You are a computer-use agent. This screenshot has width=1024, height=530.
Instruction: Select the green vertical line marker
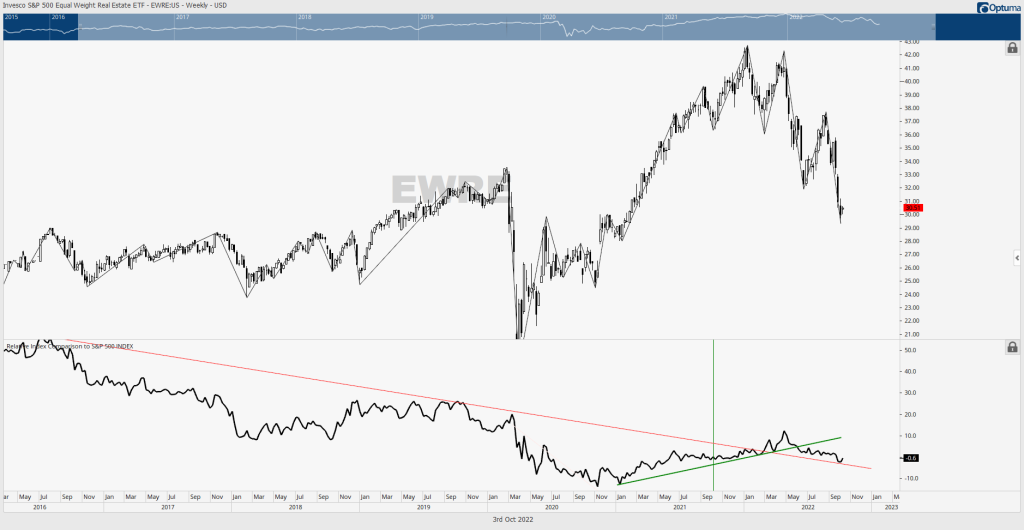coord(713,414)
